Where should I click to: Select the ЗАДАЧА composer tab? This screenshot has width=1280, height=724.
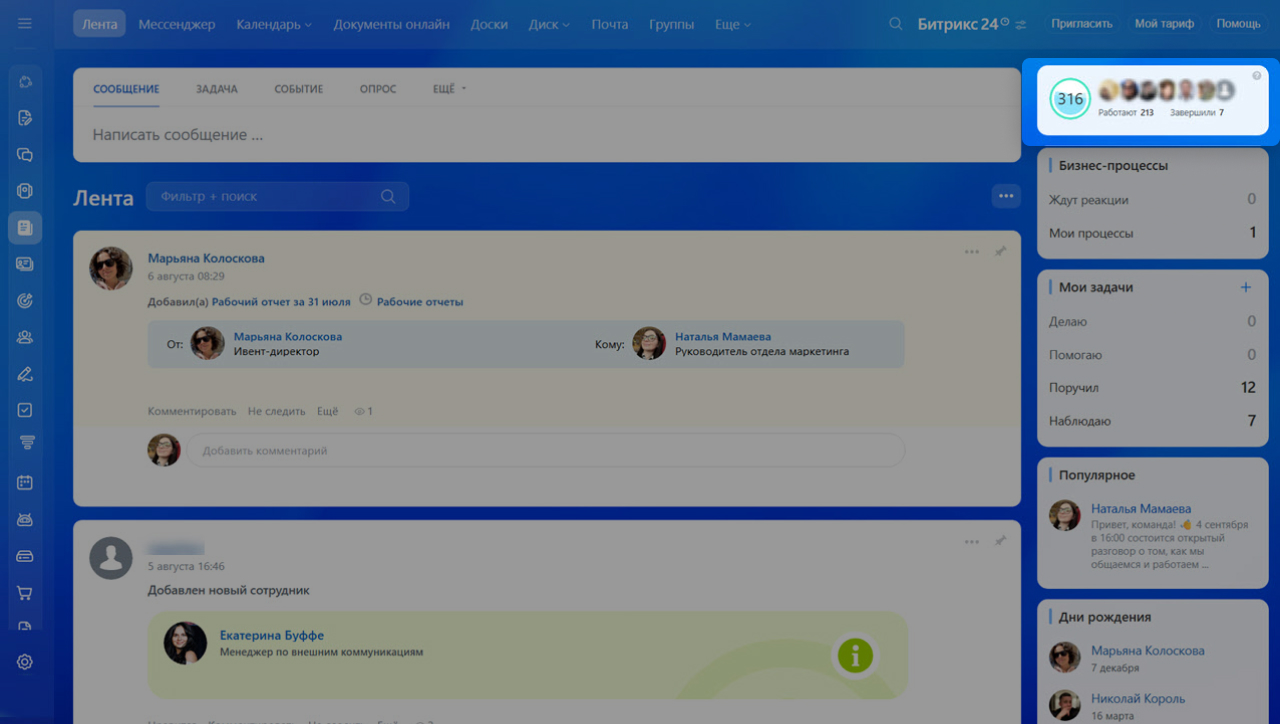[217, 89]
